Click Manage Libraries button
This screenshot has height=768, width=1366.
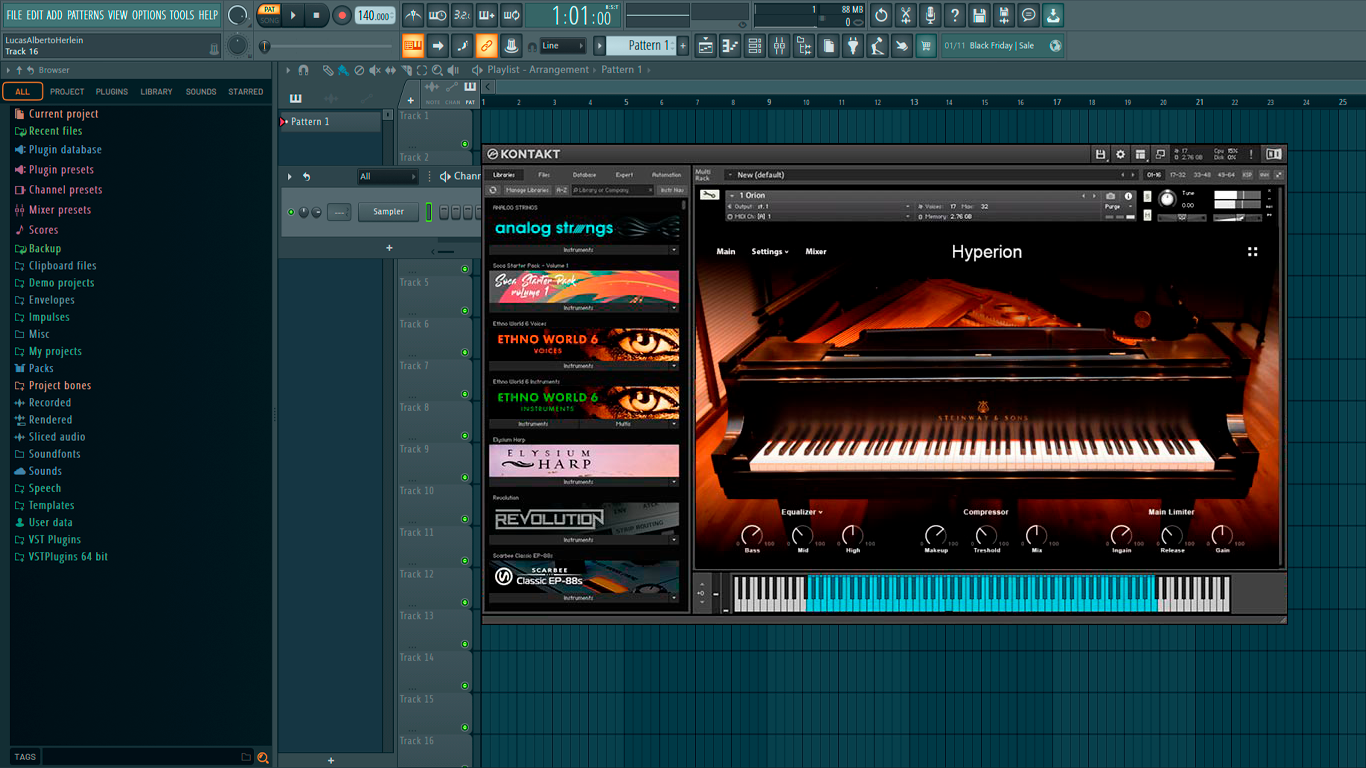pyautogui.click(x=526, y=190)
